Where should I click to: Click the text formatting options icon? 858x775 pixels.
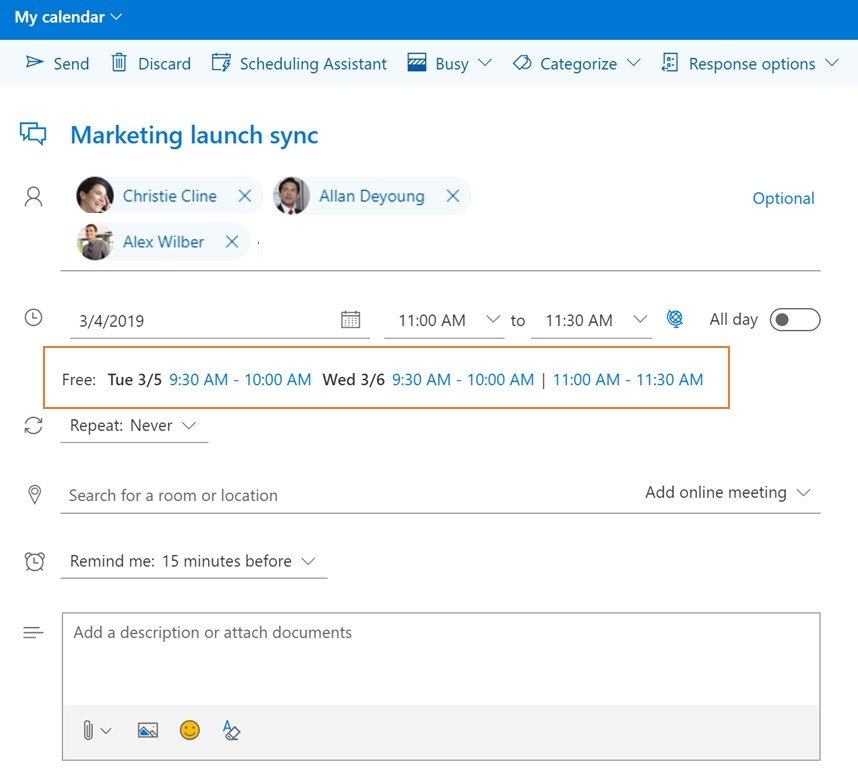coord(231,730)
